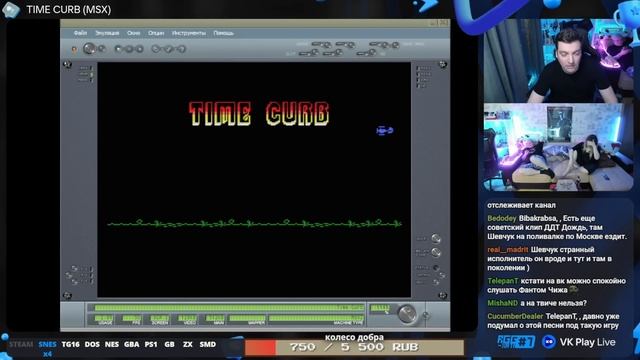Click the blue helicopter sprite in the game
The width and height of the screenshot is (640, 360).
(384, 130)
